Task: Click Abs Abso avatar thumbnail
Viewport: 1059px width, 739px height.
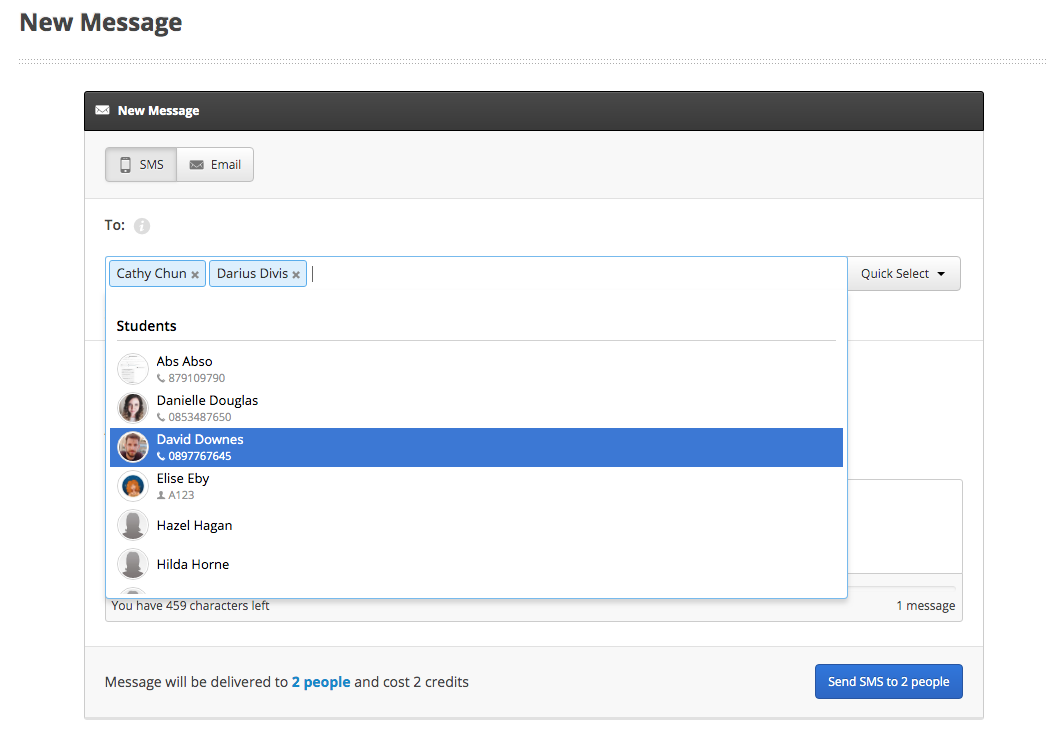Action: coord(133,369)
